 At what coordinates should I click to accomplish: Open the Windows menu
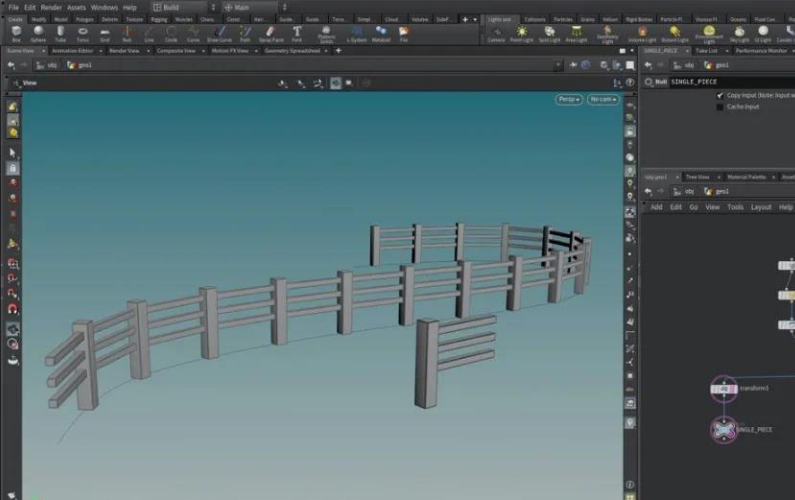click(x=104, y=8)
